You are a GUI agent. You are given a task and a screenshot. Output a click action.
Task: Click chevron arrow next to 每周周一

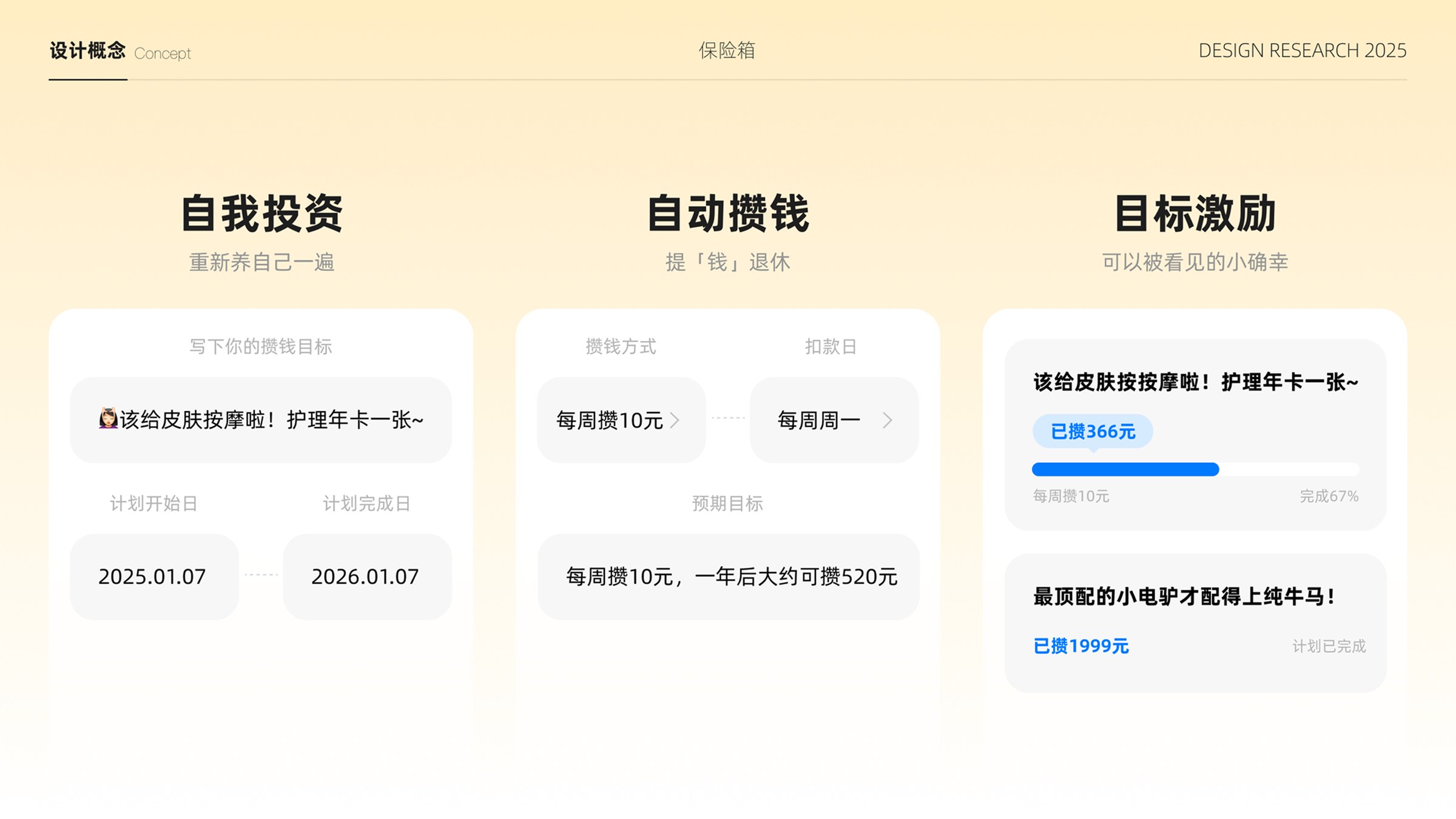pos(888,420)
